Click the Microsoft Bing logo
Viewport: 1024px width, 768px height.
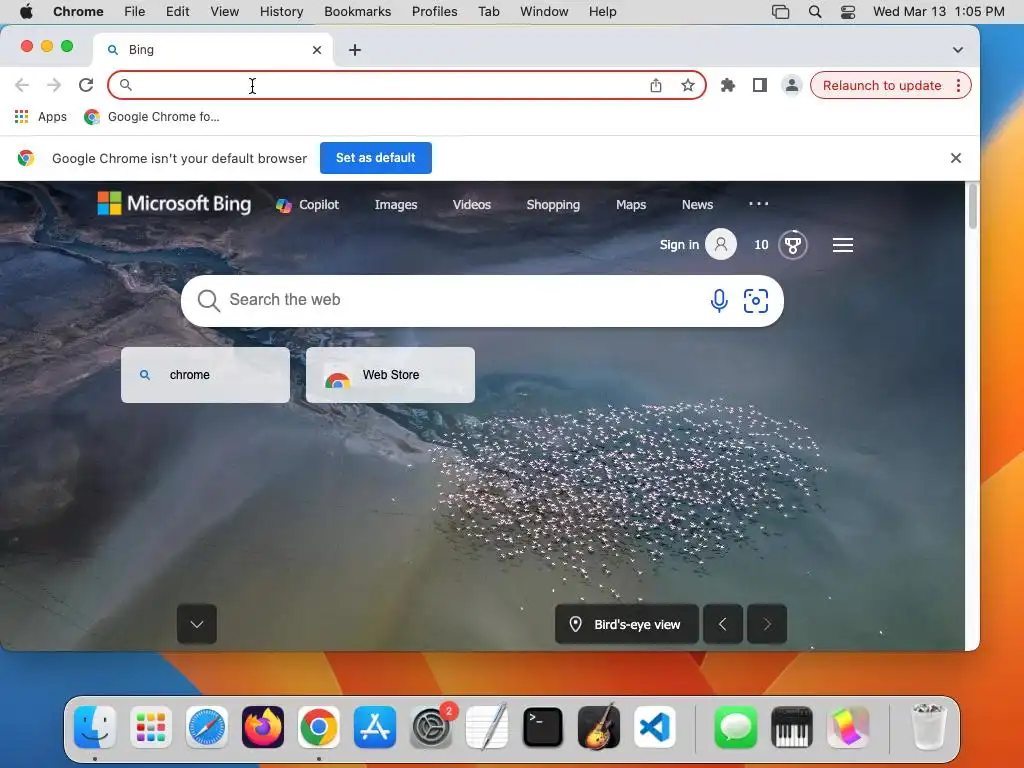pos(174,203)
